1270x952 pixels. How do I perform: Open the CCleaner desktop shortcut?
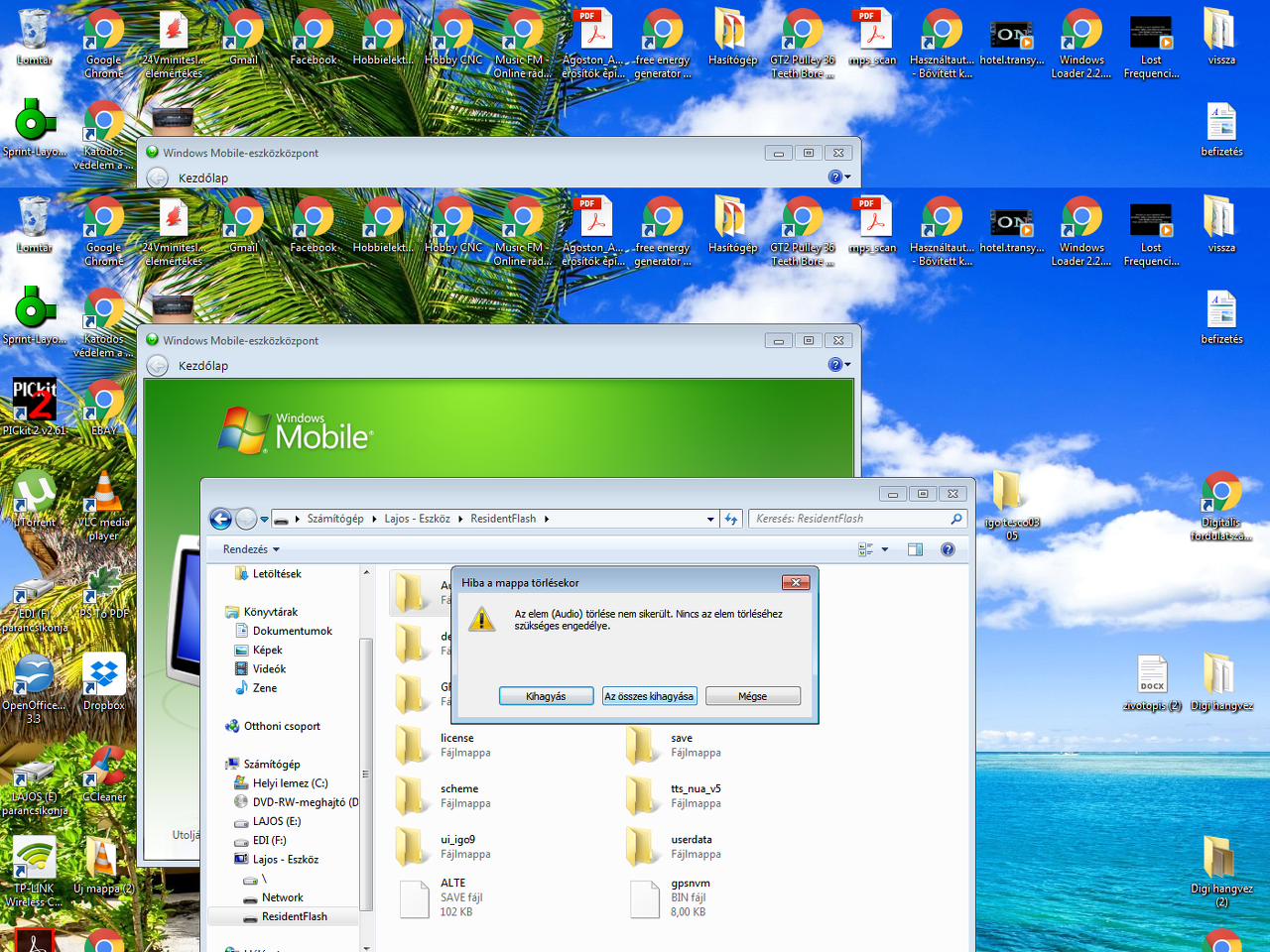(x=103, y=773)
